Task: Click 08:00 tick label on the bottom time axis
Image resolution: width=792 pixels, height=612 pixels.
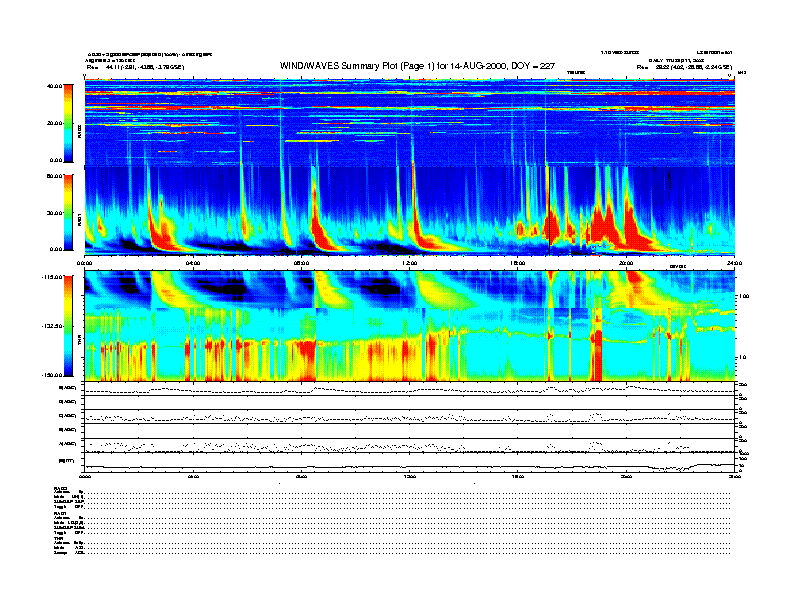Action: coord(302,477)
